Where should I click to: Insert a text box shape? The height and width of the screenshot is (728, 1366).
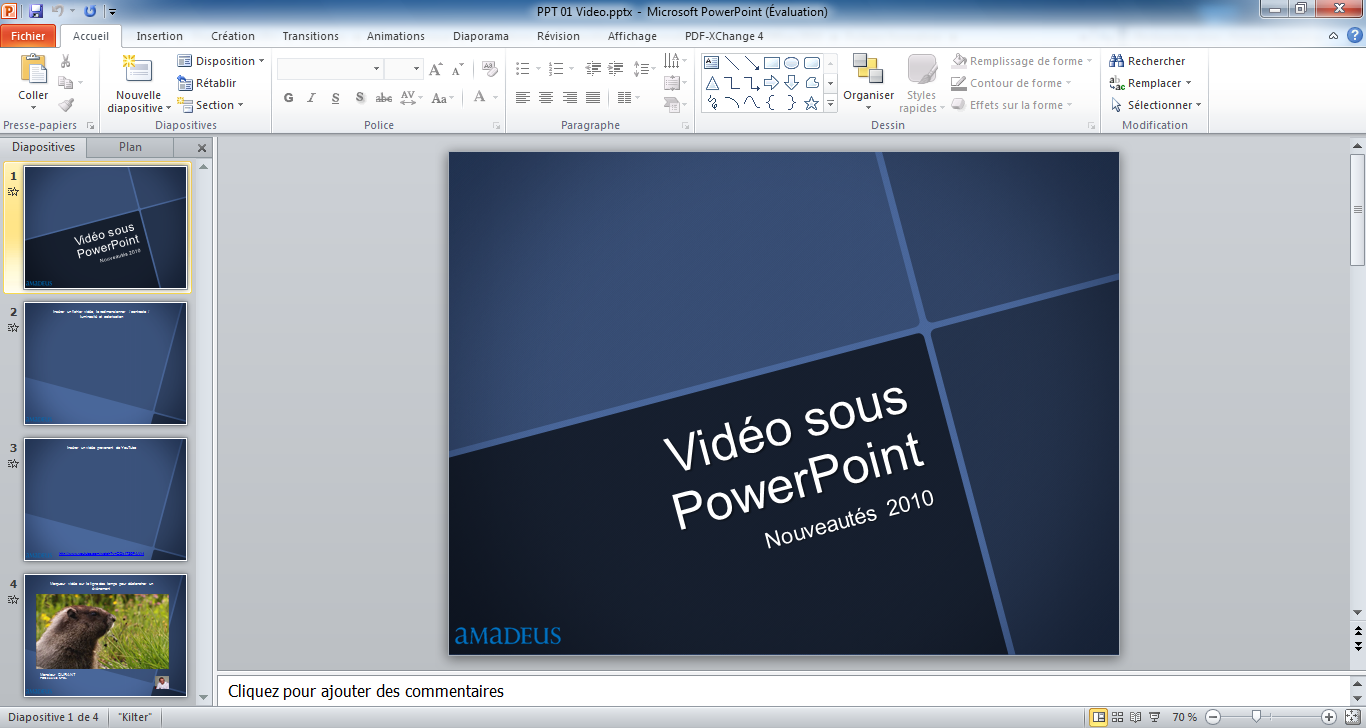click(712, 62)
